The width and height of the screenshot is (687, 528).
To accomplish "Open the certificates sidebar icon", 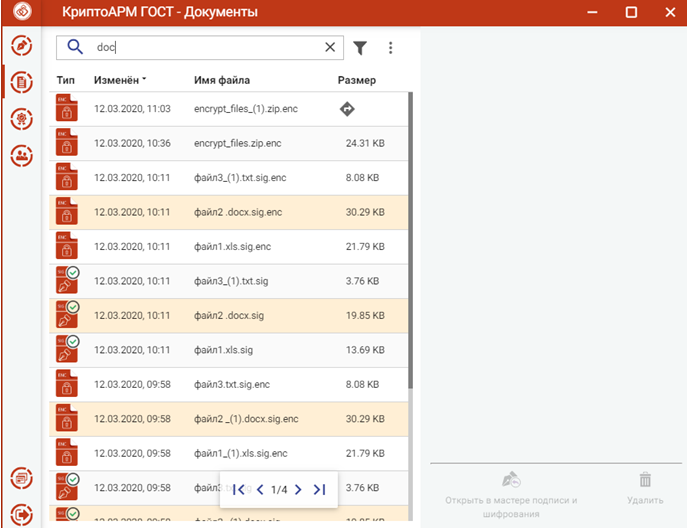I will [21, 119].
